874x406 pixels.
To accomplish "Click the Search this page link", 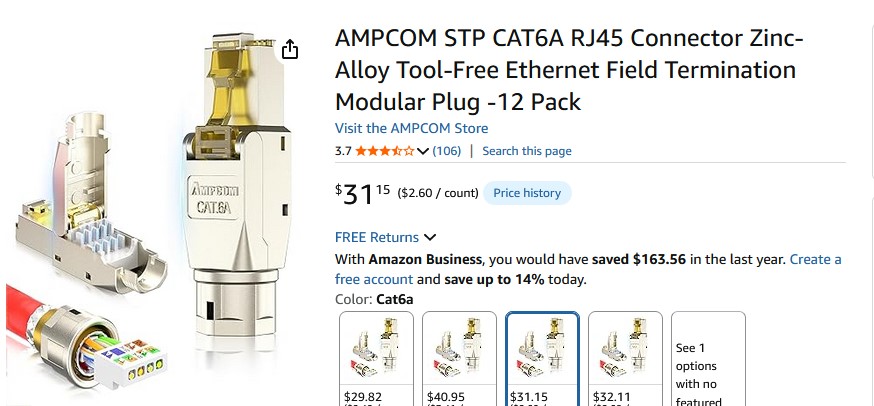I will 526,151.
